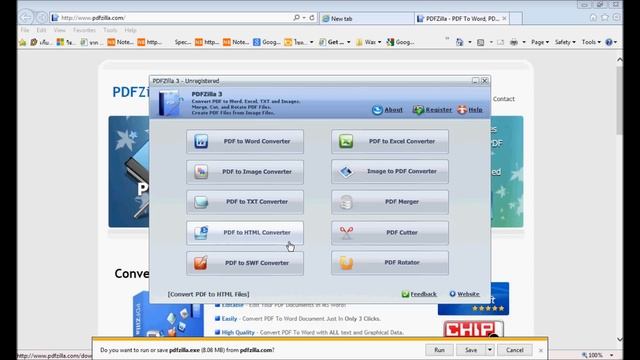Screen dimensions: 640x360
Task: Open the File menu
Action: tap(25, 30)
